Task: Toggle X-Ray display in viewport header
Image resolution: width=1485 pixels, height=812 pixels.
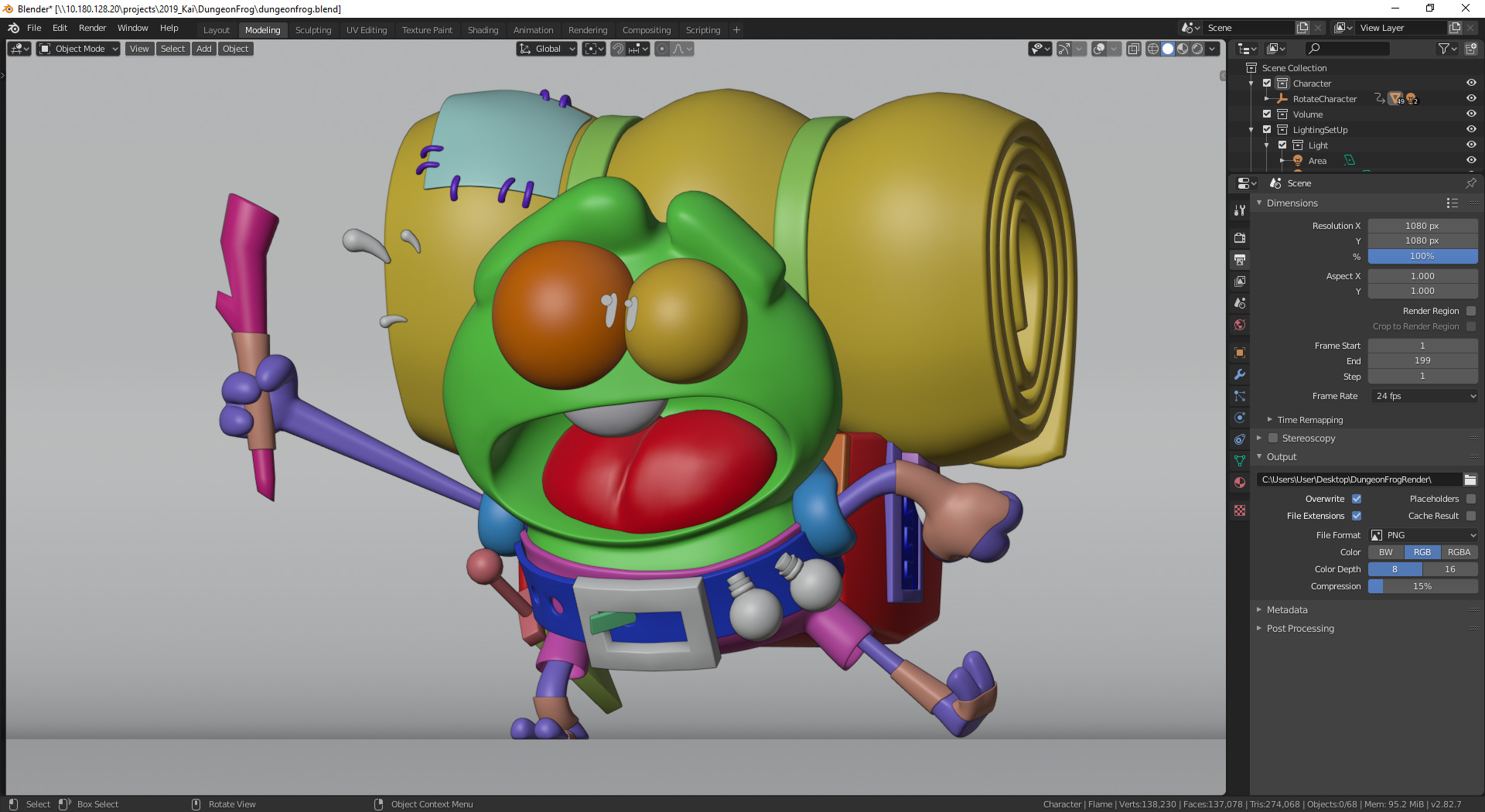Action: [1134, 49]
